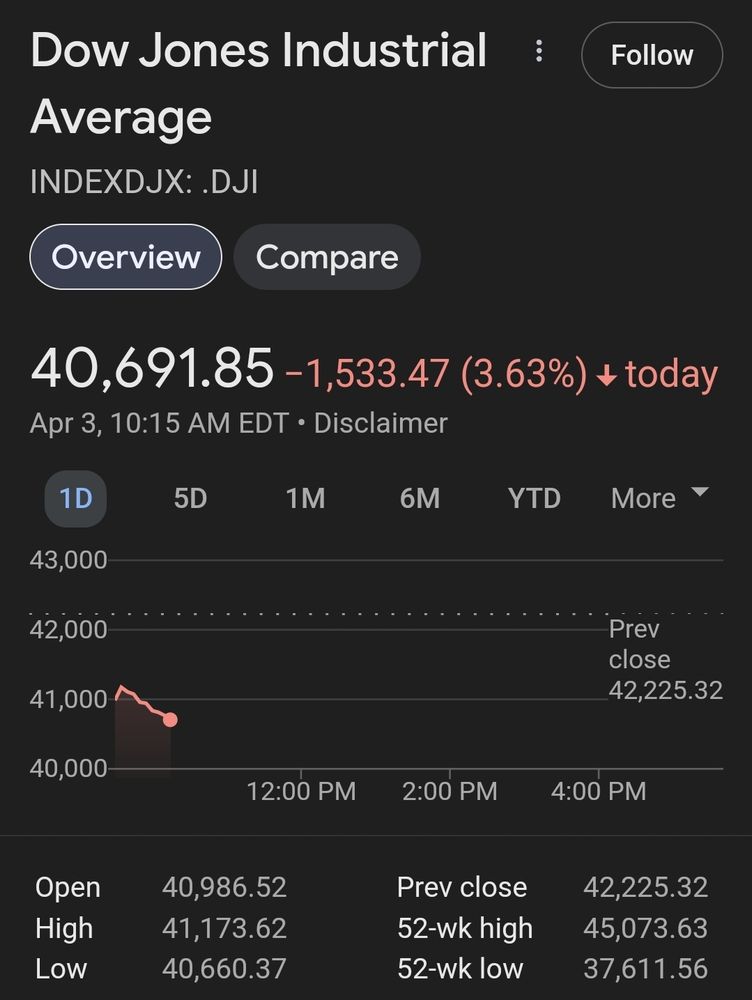The width and height of the screenshot is (752, 1000).
Task: Click the current price dot on chart
Action: pyautogui.click(x=170, y=719)
